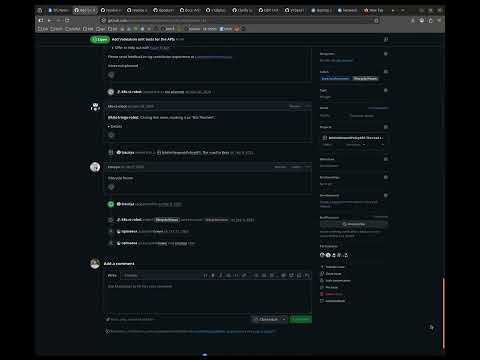The height and width of the screenshot is (360, 480).
Task: Switch to the Preview tab
Action: click(131, 275)
